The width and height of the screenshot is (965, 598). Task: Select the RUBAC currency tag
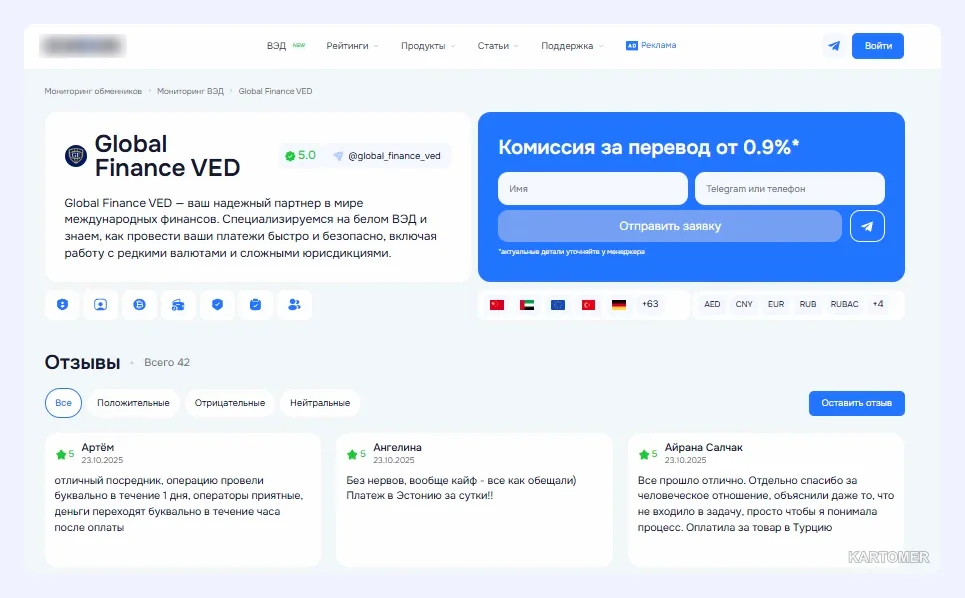tap(844, 304)
